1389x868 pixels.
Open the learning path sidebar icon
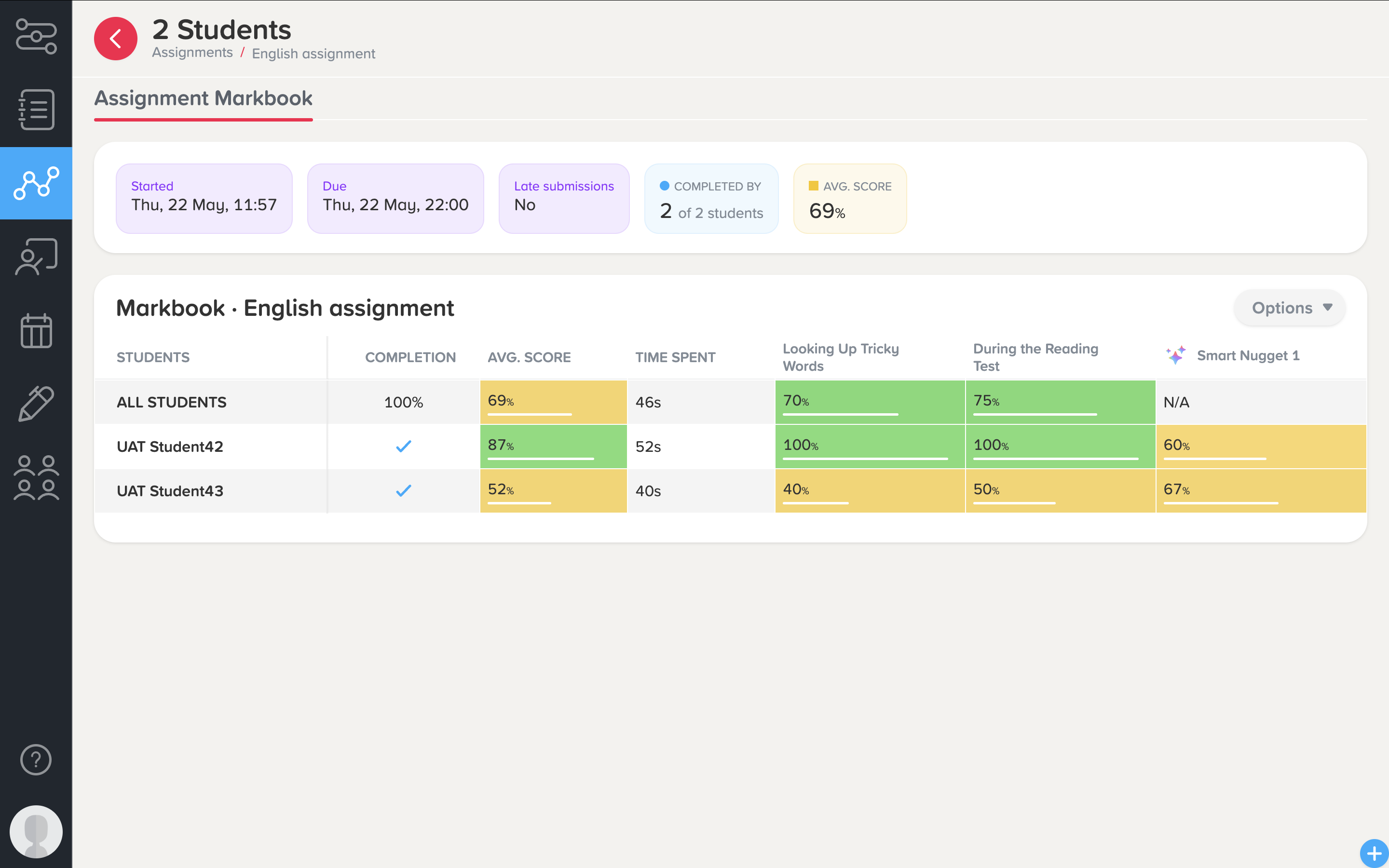[x=36, y=36]
